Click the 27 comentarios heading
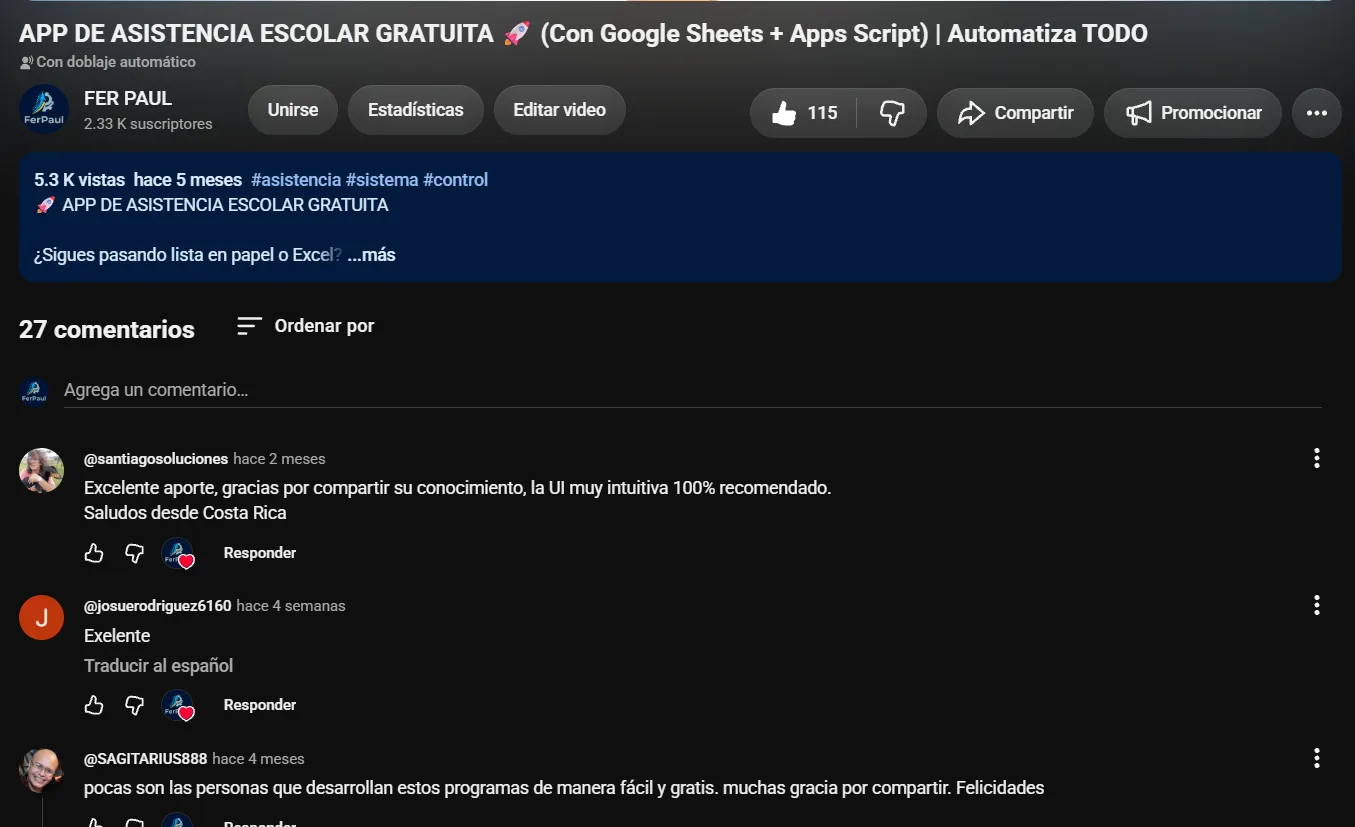This screenshot has height=827, width=1355. coord(107,329)
